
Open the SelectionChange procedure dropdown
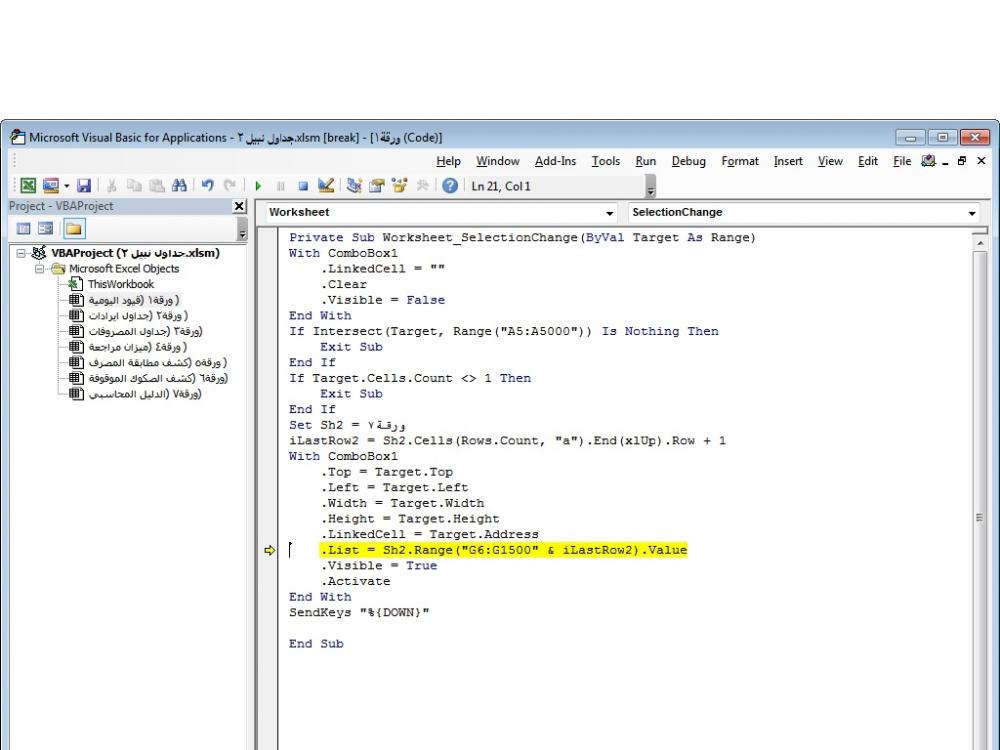(972, 213)
